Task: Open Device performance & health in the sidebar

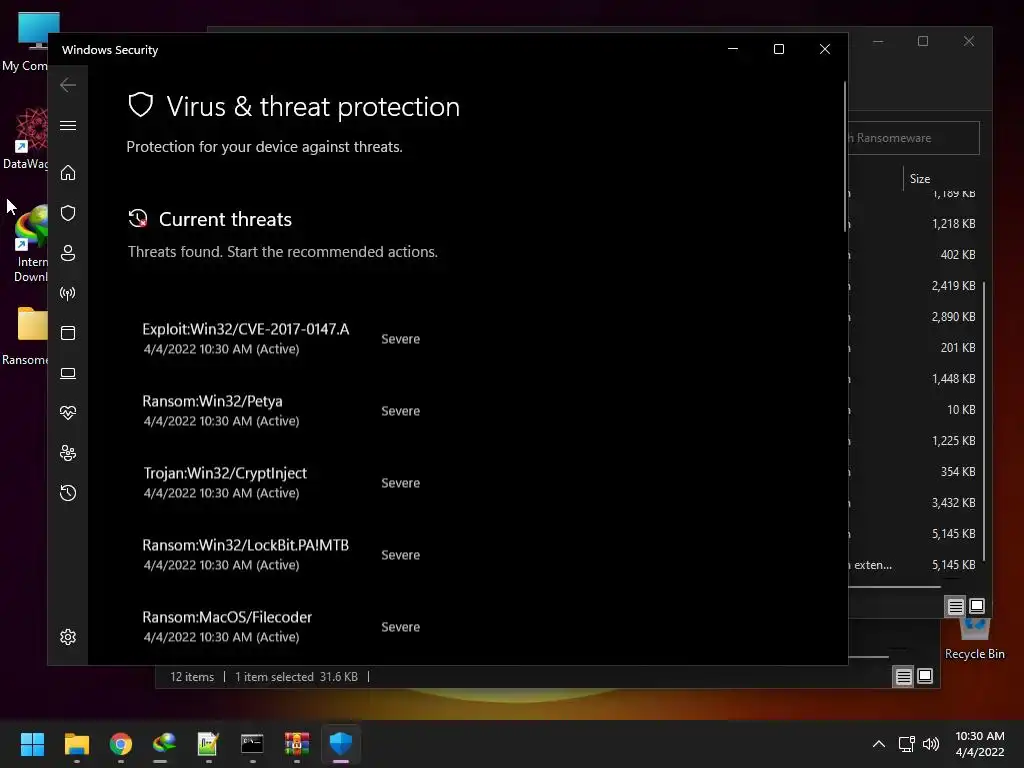Action: 68,413
